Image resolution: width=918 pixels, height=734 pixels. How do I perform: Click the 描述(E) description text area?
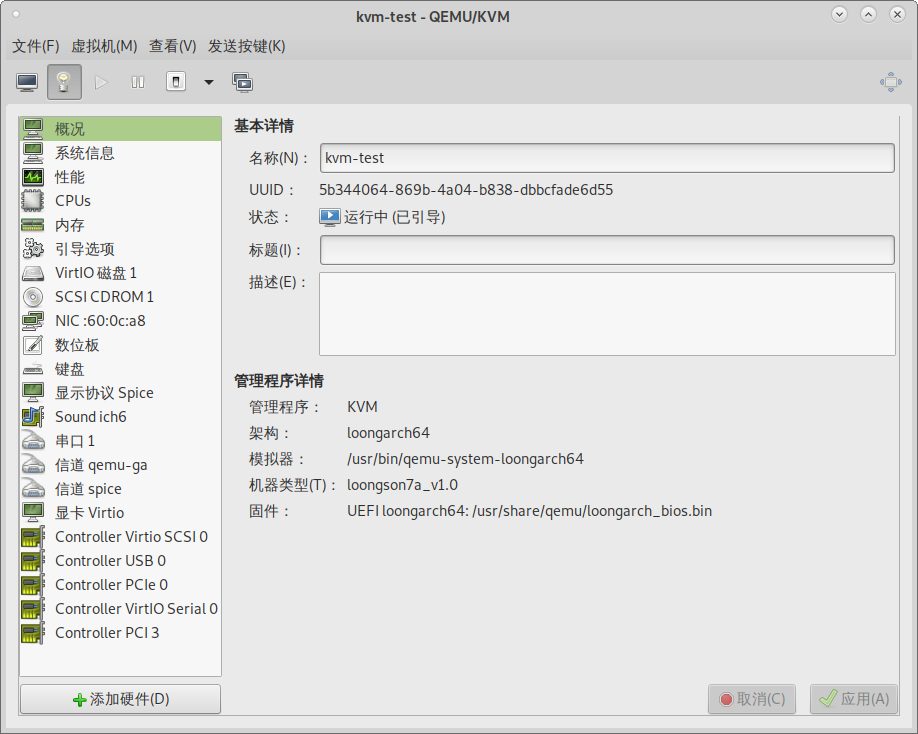click(606, 314)
